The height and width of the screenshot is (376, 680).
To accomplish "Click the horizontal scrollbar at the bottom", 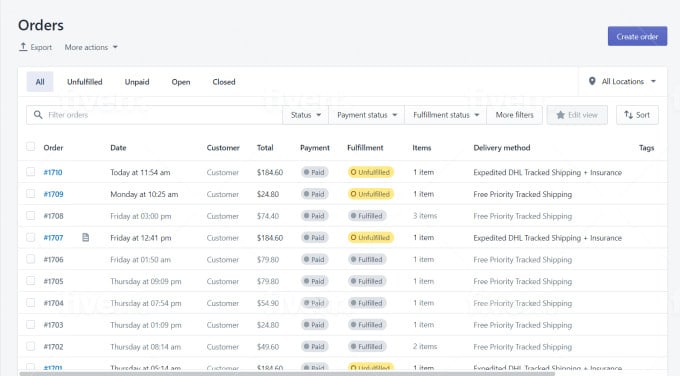I will tap(287, 373).
